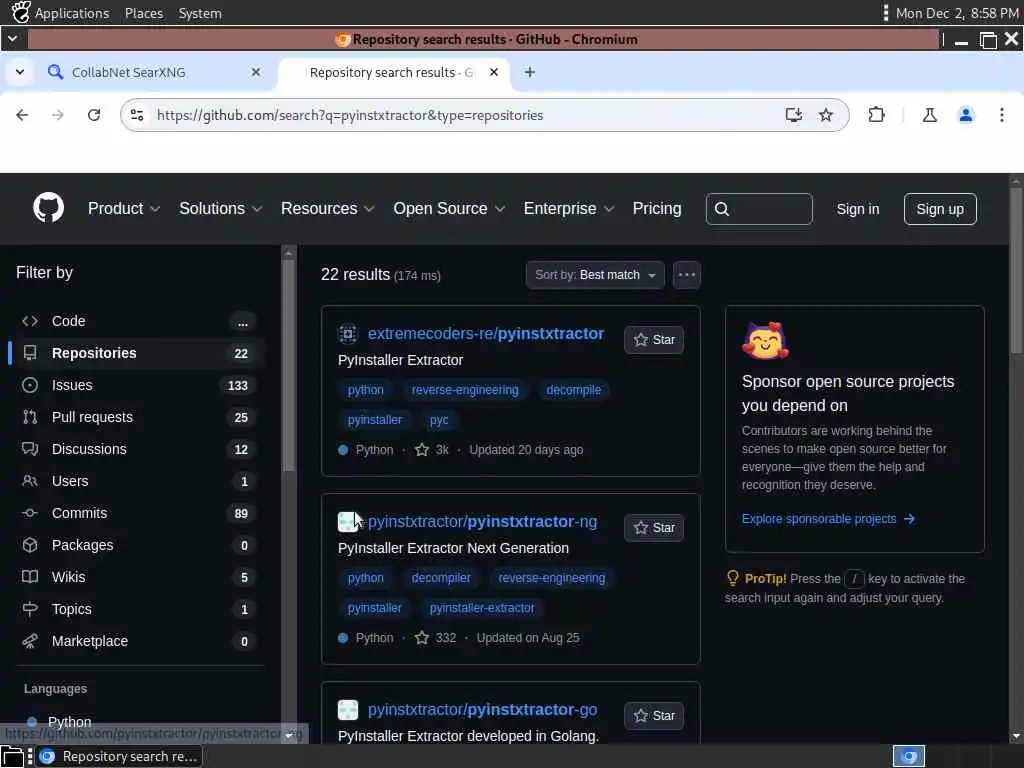Star the pyinstxtractor-ng repository
This screenshot has width=1024, height=768.
coord(654,528)
